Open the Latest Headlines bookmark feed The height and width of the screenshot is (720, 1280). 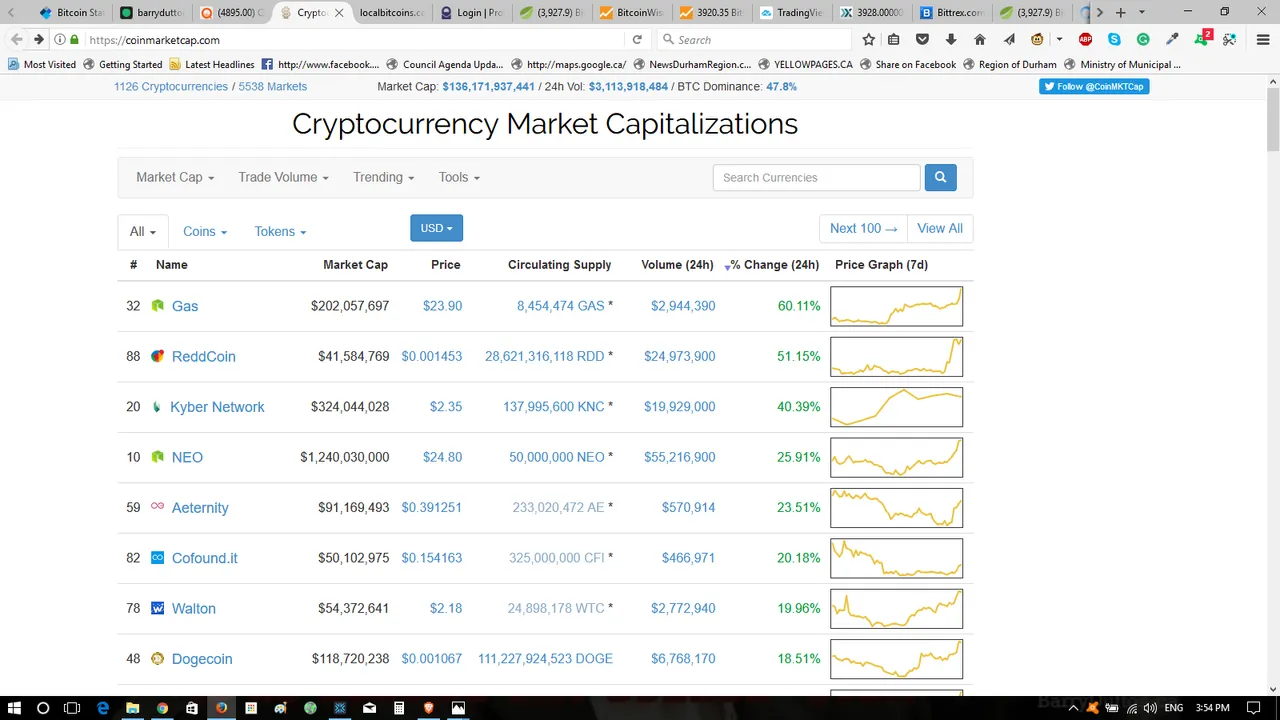pyautogui.click(x=212, y=64)
